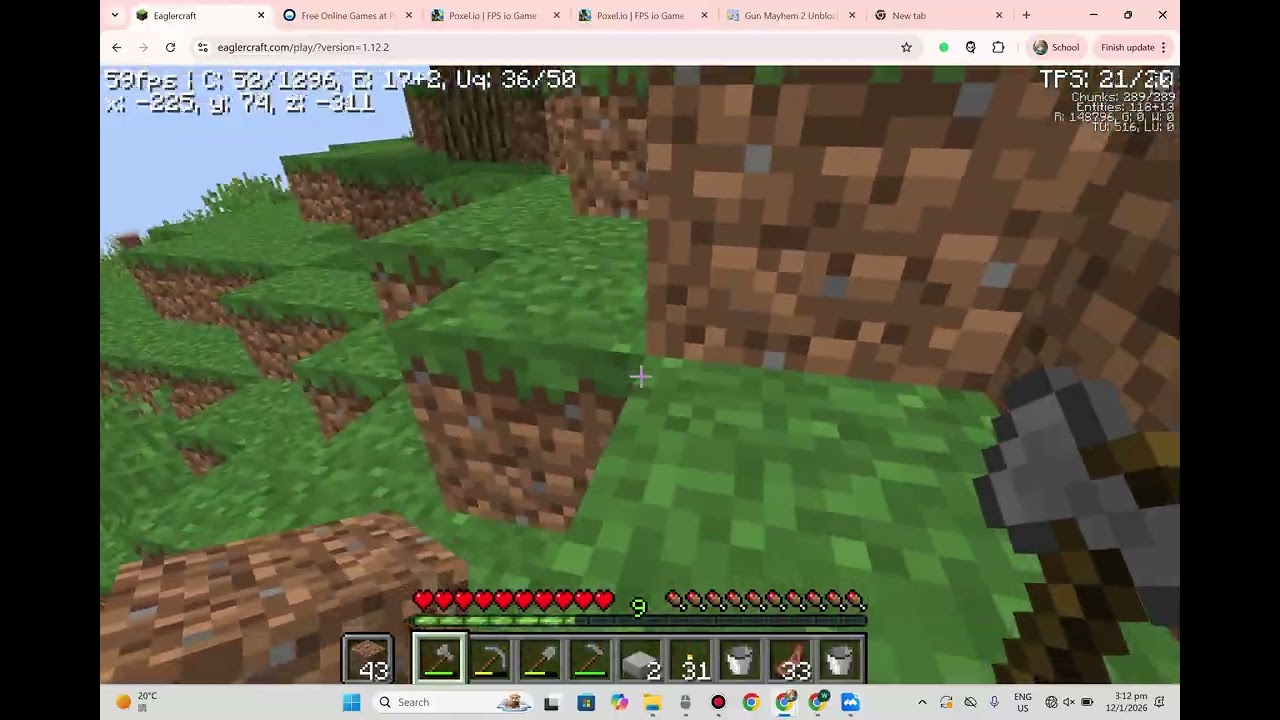This screenshot has height=720, width=1280.
Task: Click the experience level bar
Action: click(x=640, y=621)
